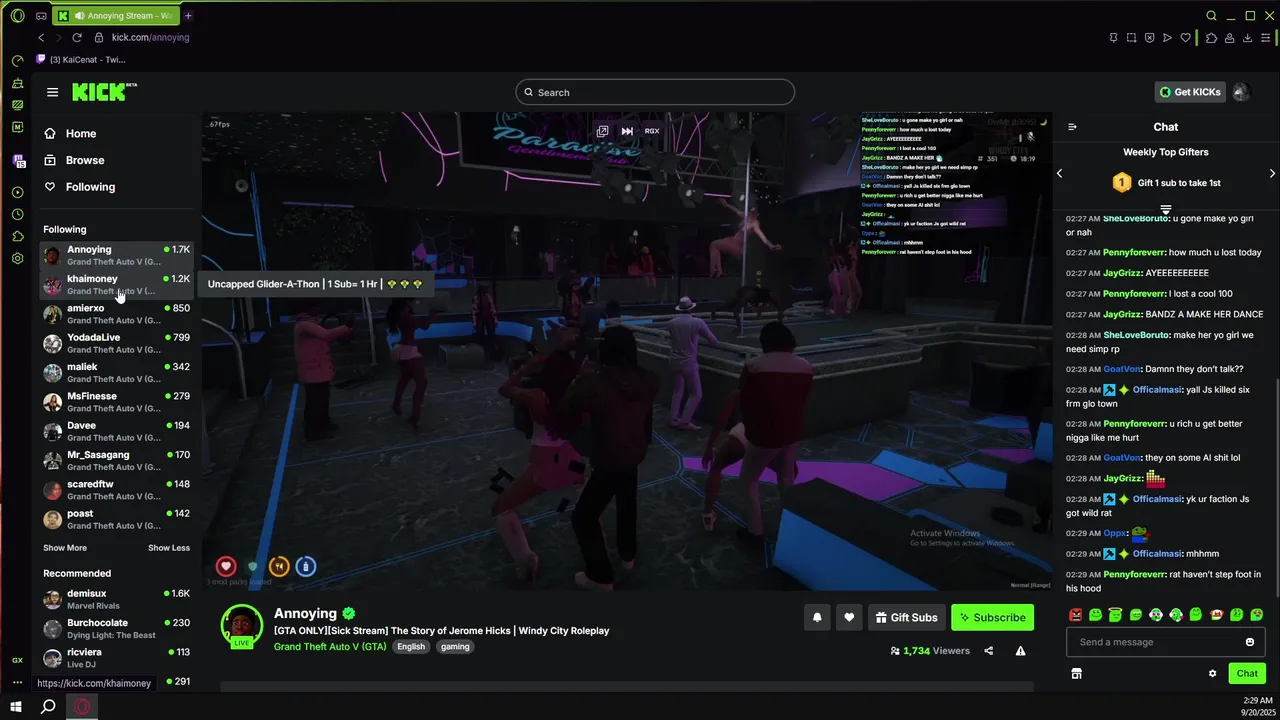Screen dimensions: 1280x720
Task: Collapse the top gifters banner handle
Action: click(x=1166, y=210)
